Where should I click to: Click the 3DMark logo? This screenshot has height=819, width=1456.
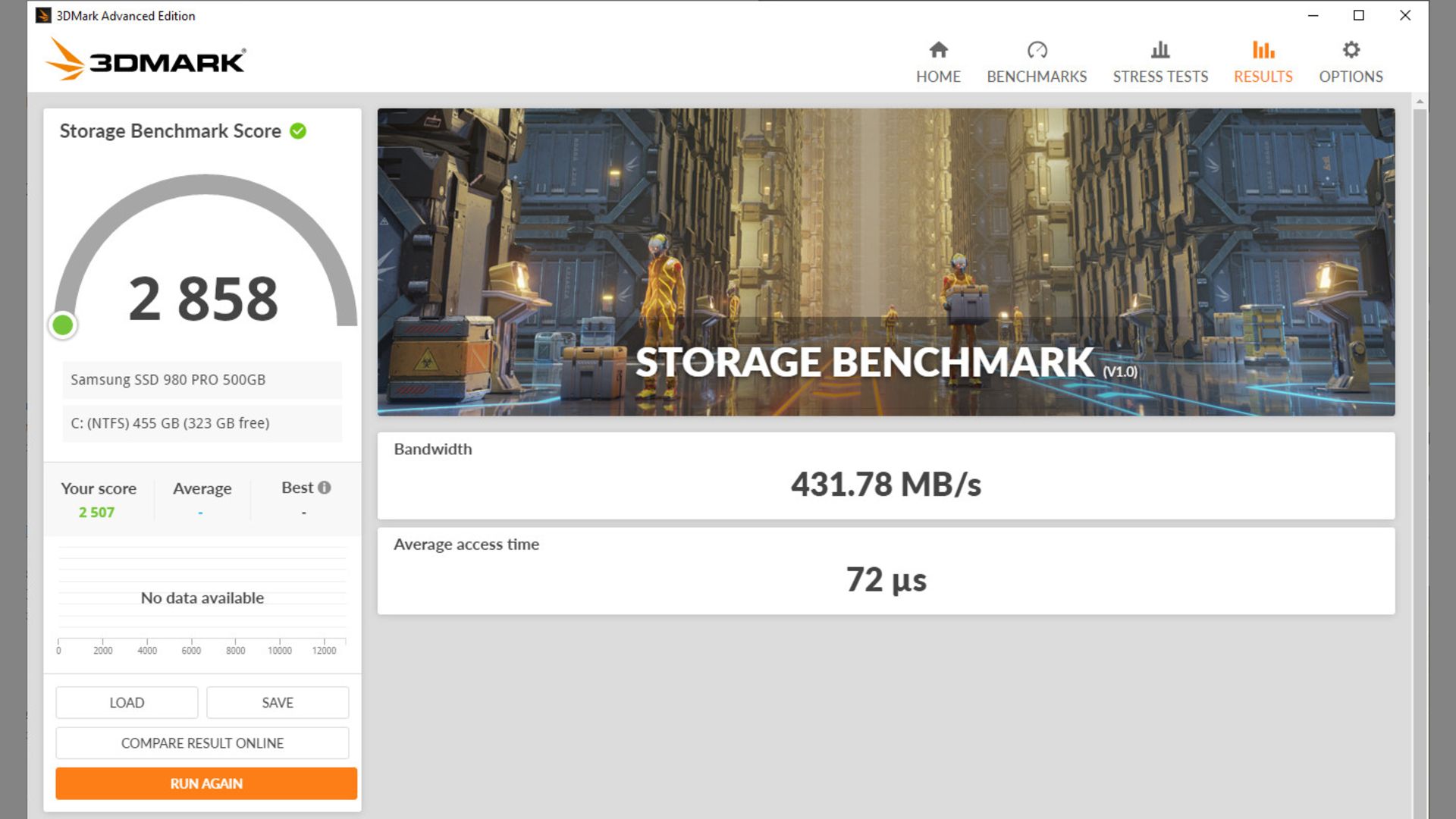pyautogui.click(x=146, y=59)
